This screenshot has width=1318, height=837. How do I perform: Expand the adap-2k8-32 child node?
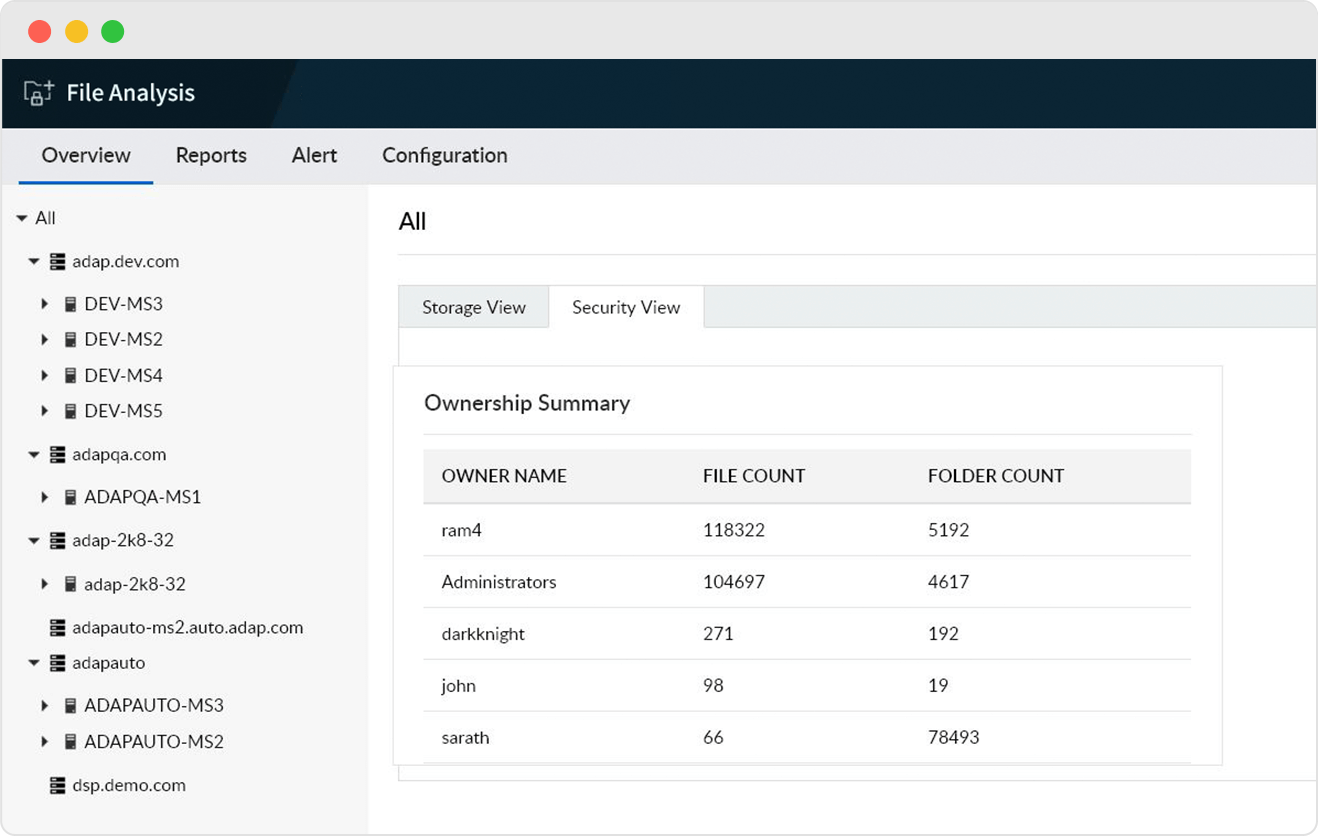point(45,583)
